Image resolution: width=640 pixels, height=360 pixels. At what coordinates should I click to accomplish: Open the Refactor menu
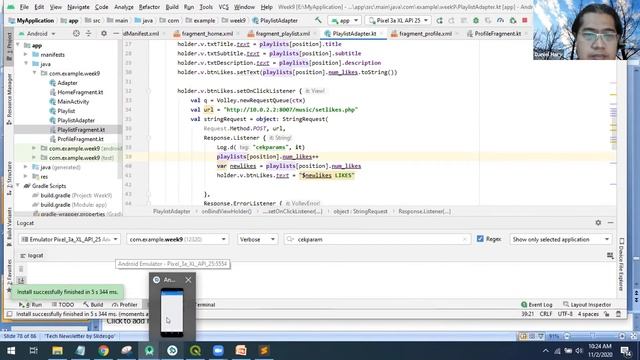pos(149,7)
